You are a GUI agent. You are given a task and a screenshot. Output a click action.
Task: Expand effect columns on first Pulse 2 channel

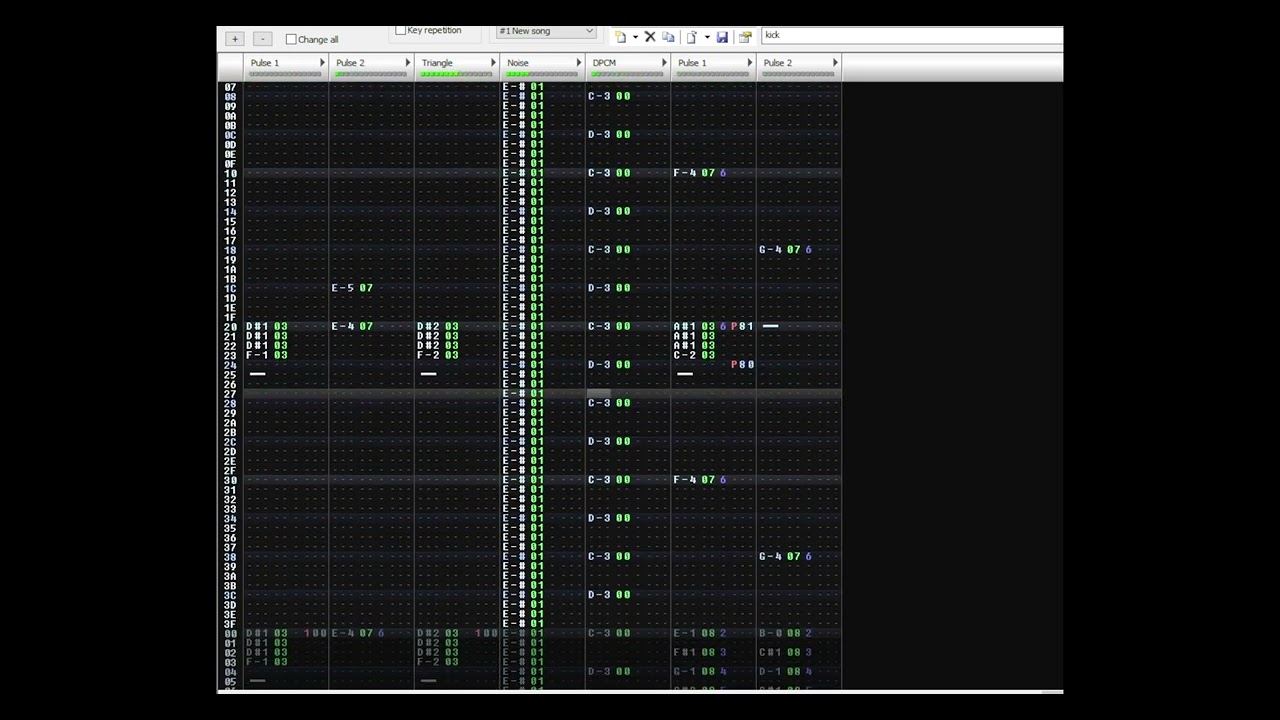[x=407, y=63]
